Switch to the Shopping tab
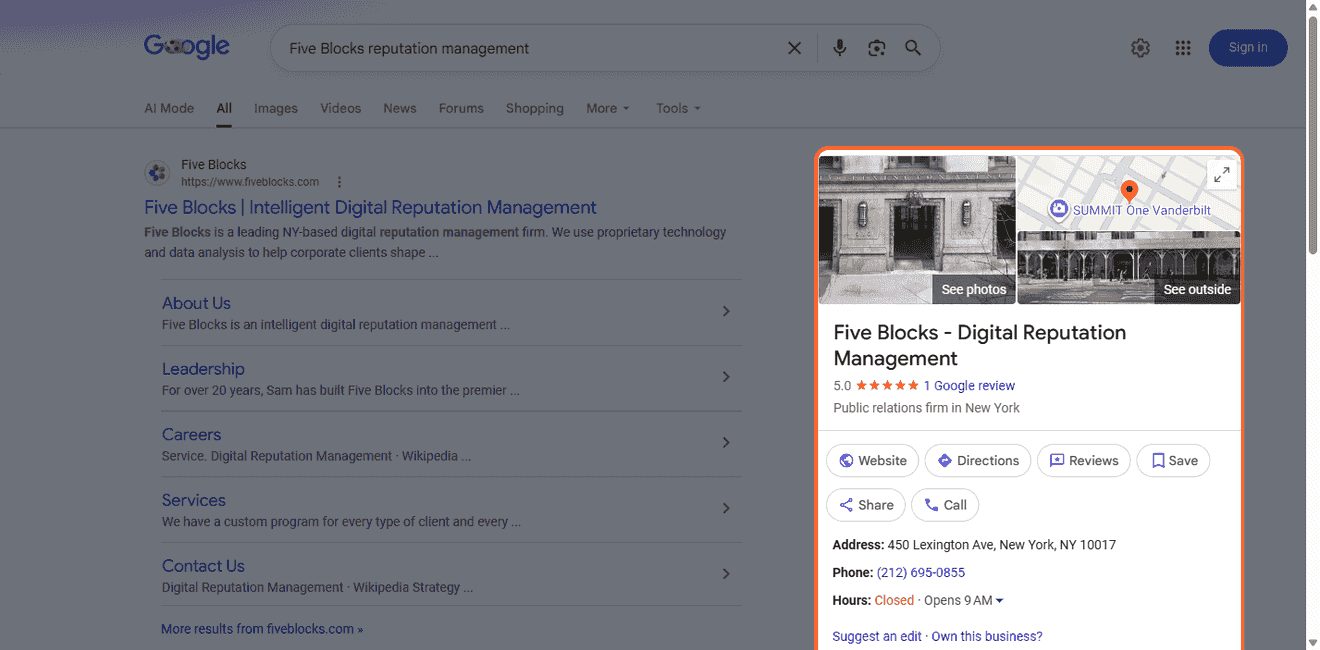 [x=535, y=108]
